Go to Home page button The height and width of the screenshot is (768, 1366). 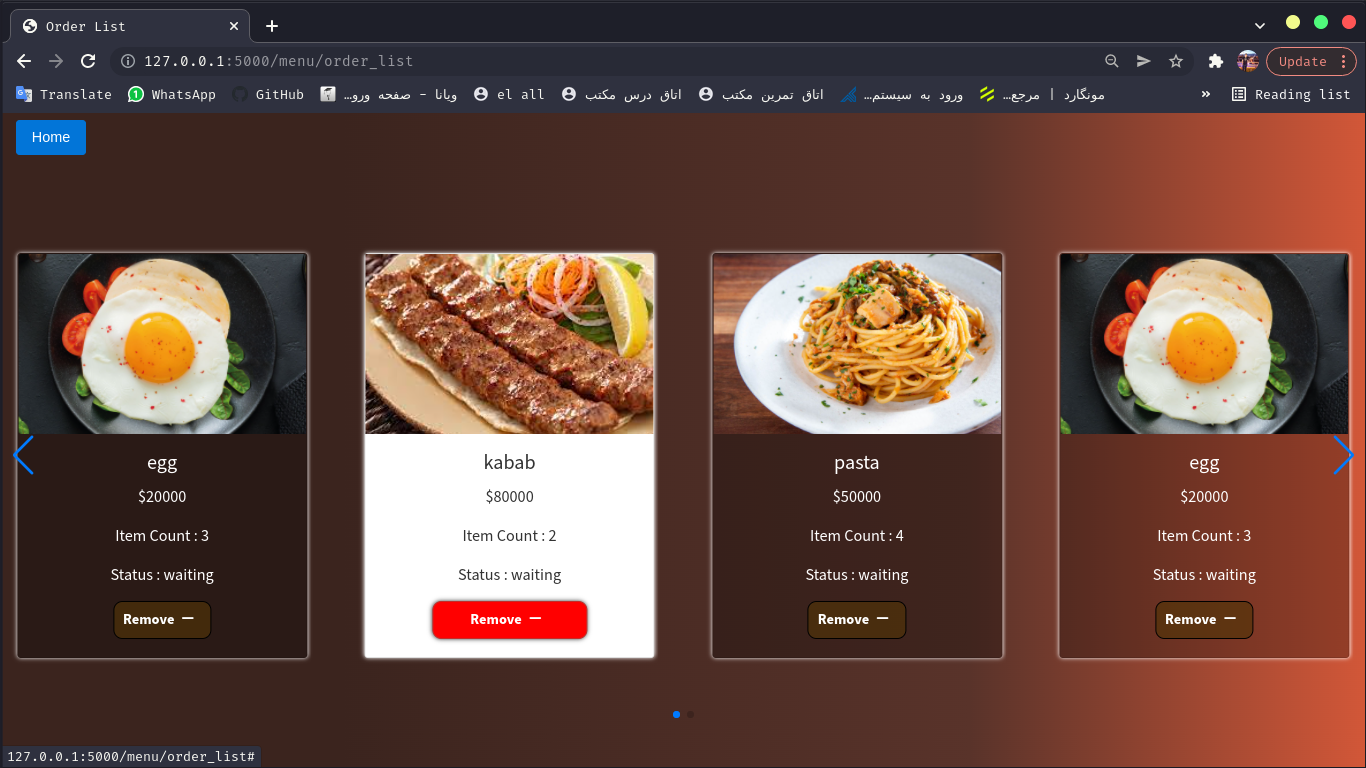point(51,137)
